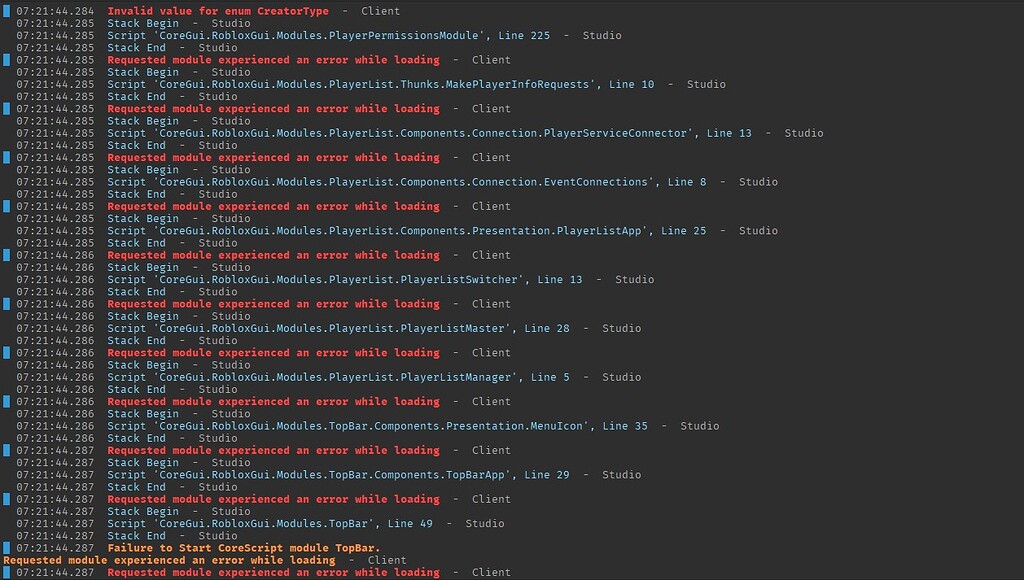The image size is (1024, 580).
Task: Click the blue marker beside the PlayerServiceConnector error entry
Action: 4,108
